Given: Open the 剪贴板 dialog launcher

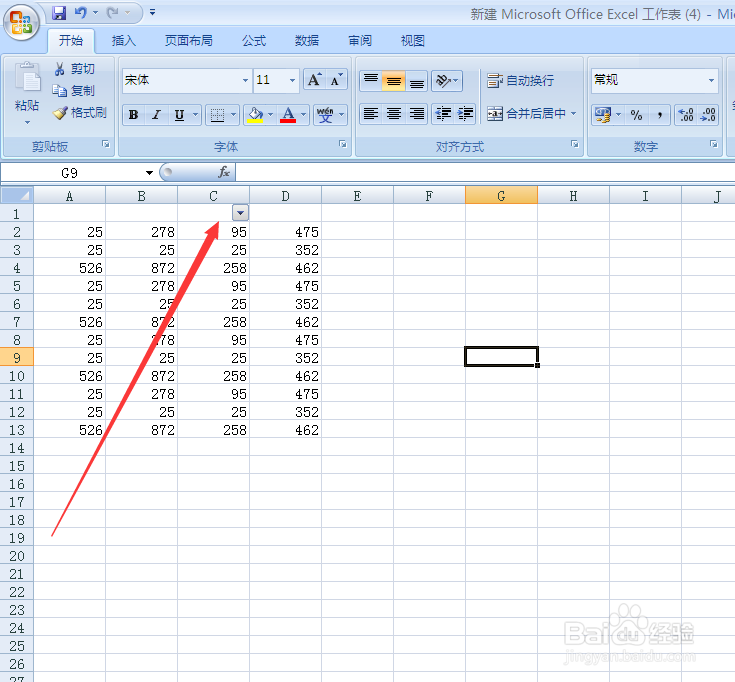Looking at the screenshot, I should (x=106, y=144).
